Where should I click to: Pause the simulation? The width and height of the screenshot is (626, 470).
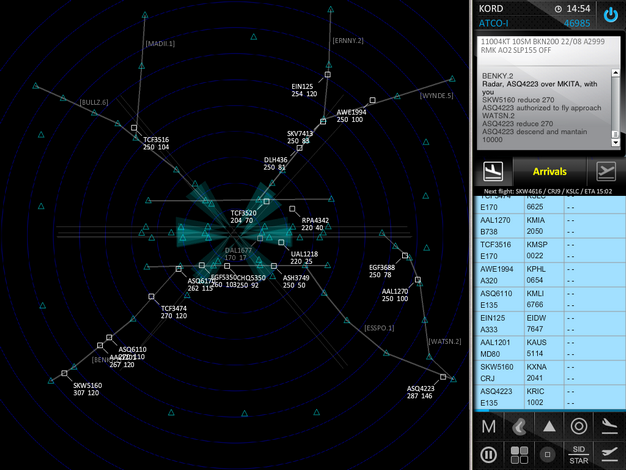click(489, 455)
